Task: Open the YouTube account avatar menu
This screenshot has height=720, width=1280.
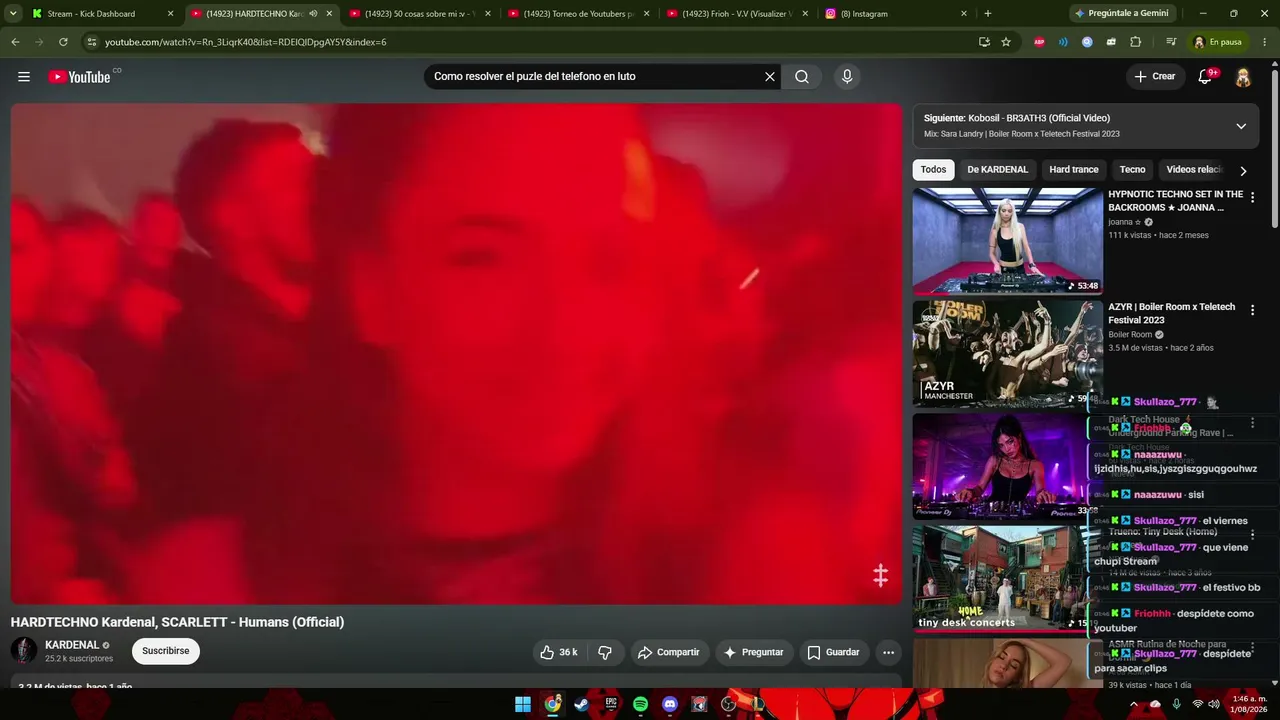Action: click(1243, 77)
